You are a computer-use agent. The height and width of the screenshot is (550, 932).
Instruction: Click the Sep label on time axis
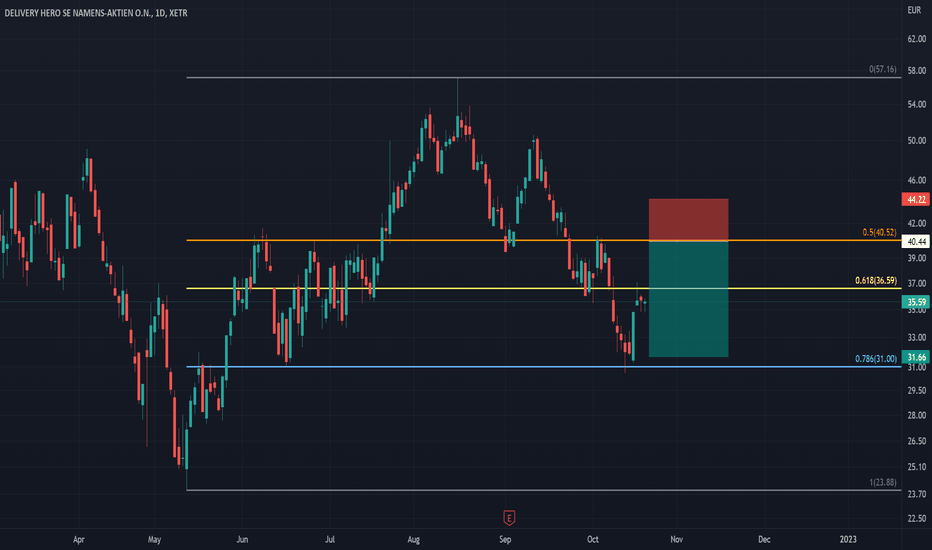tap(505, 539)
